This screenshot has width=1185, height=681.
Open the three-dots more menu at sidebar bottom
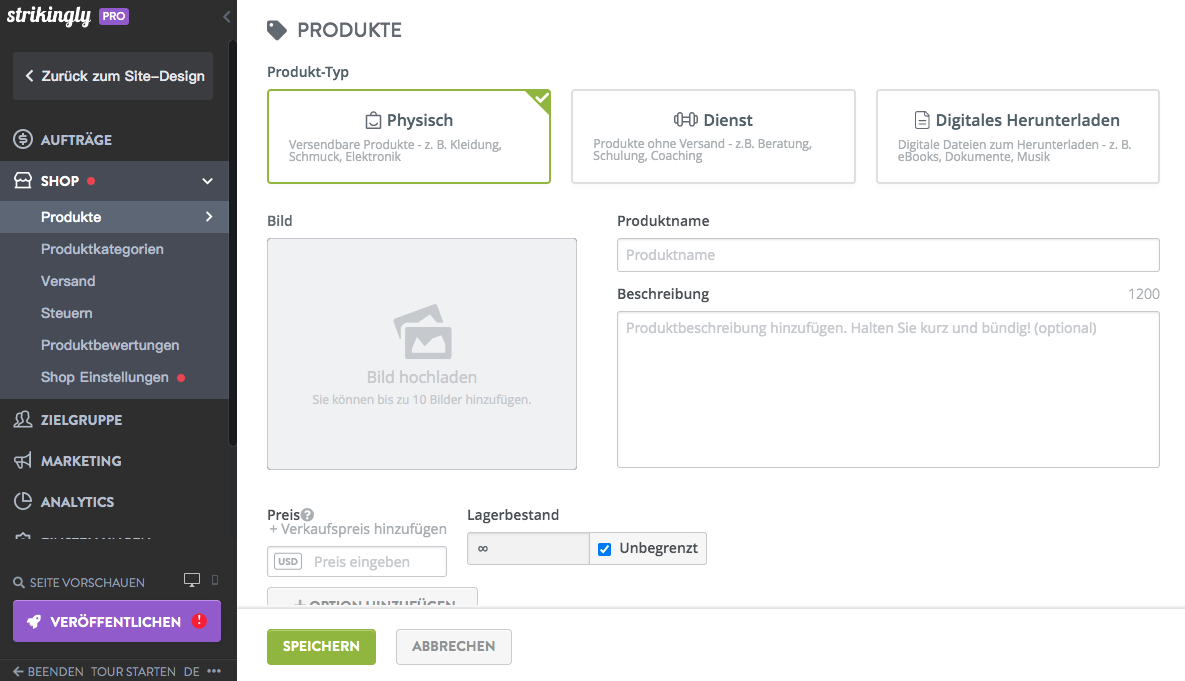click(214, 671)
